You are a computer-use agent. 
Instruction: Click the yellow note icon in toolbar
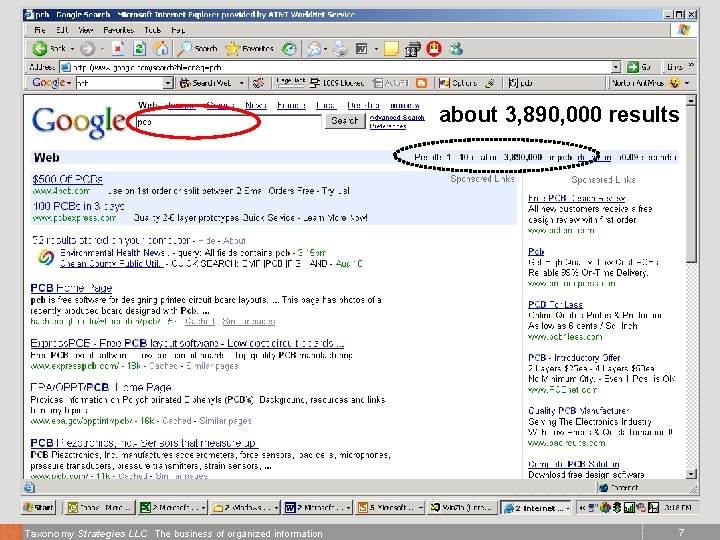click(x=391, y=48)
